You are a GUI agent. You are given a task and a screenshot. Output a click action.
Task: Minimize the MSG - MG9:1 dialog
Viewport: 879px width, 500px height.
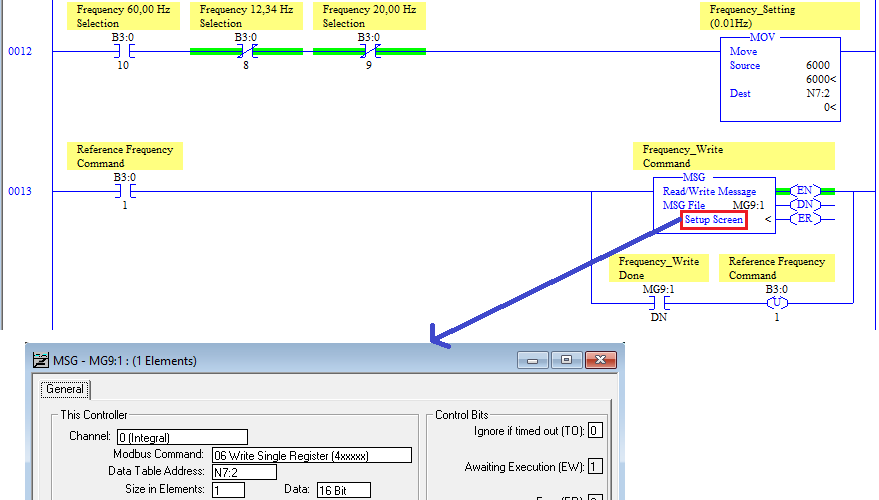pyautogui.click(x=533, y=360)
